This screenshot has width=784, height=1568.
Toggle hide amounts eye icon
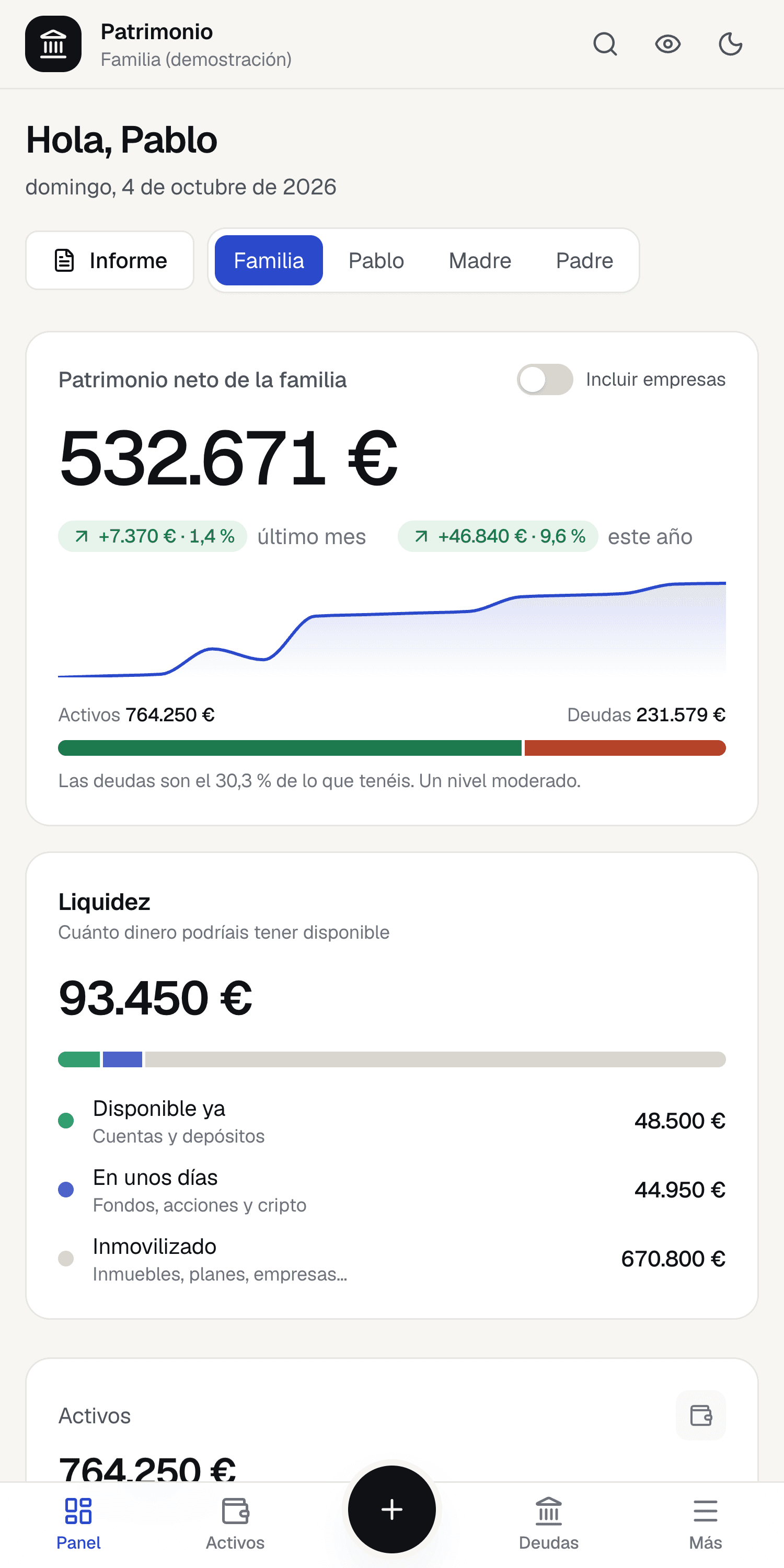pyautogui.click(x=668, y=44)
